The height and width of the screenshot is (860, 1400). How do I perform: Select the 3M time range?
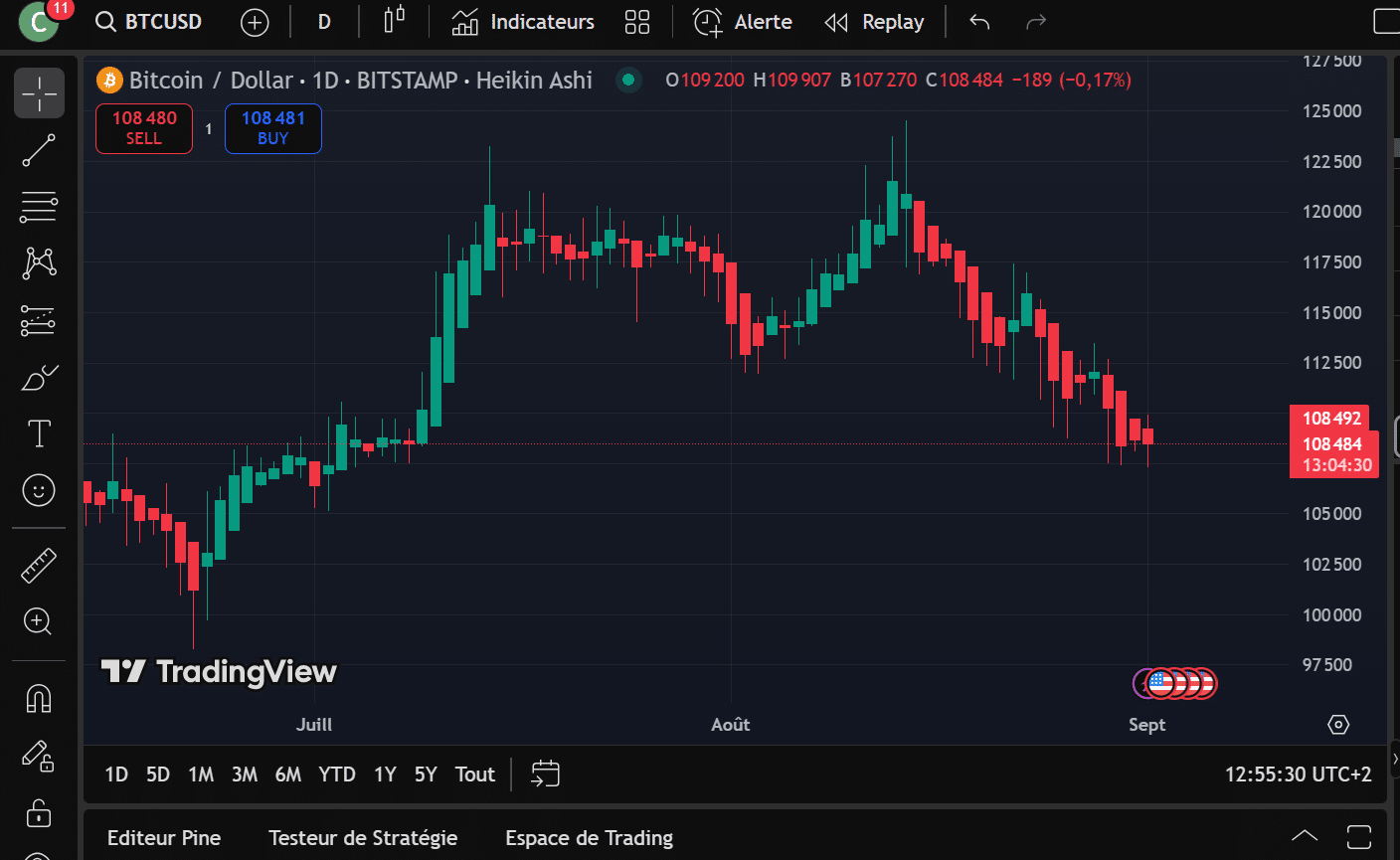coord(245,774)
